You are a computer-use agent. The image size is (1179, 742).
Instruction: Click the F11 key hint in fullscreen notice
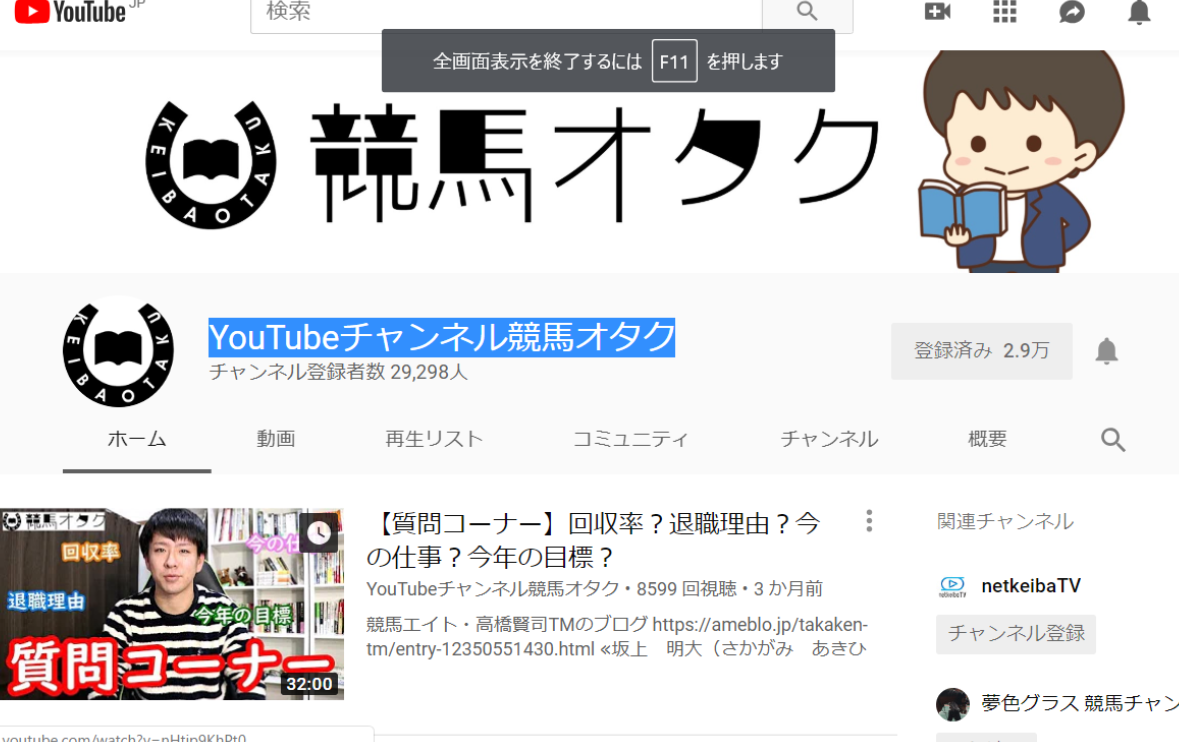click(x=674, y=61)
